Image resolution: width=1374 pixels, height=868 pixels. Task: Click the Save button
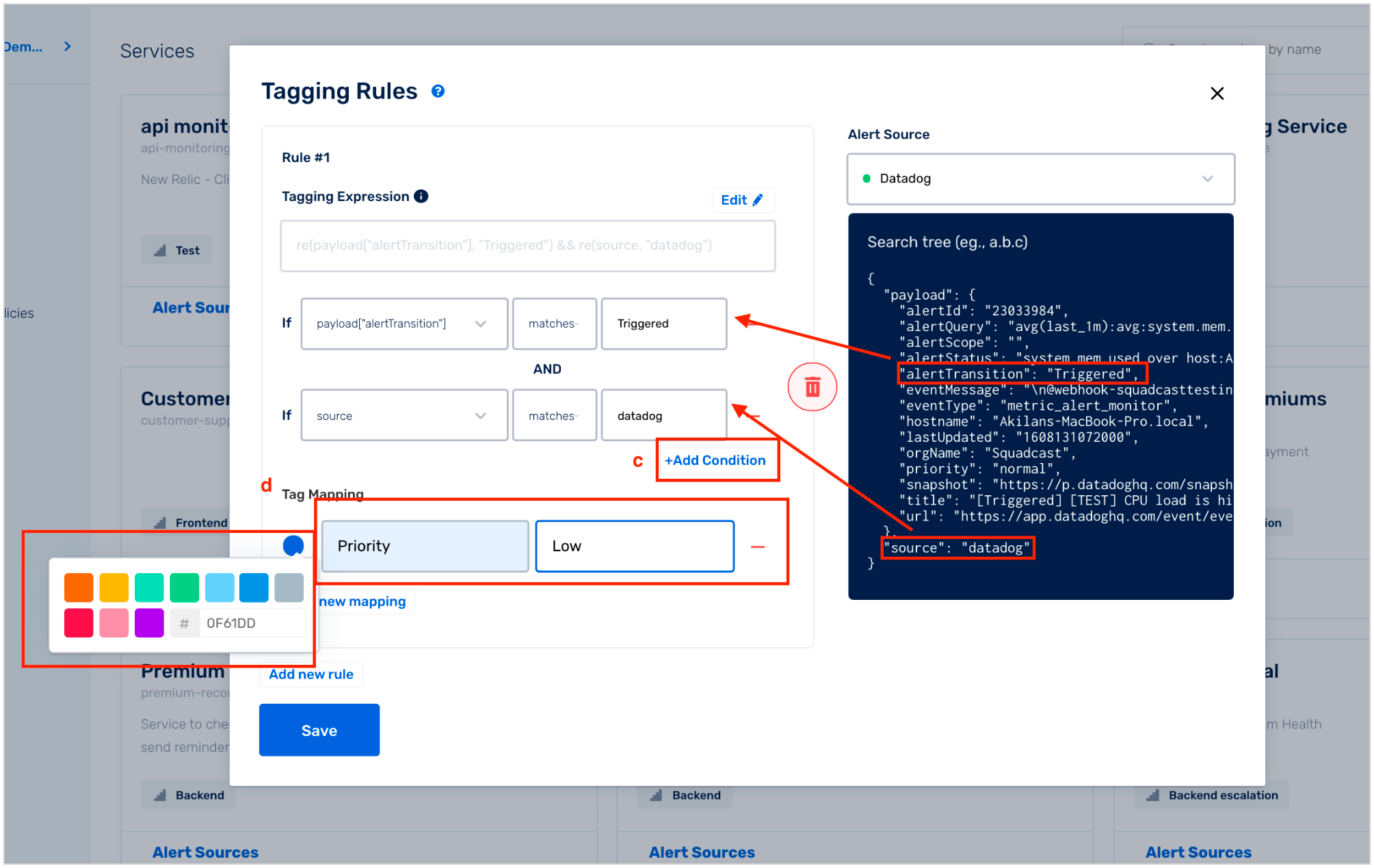click(319, 730)
